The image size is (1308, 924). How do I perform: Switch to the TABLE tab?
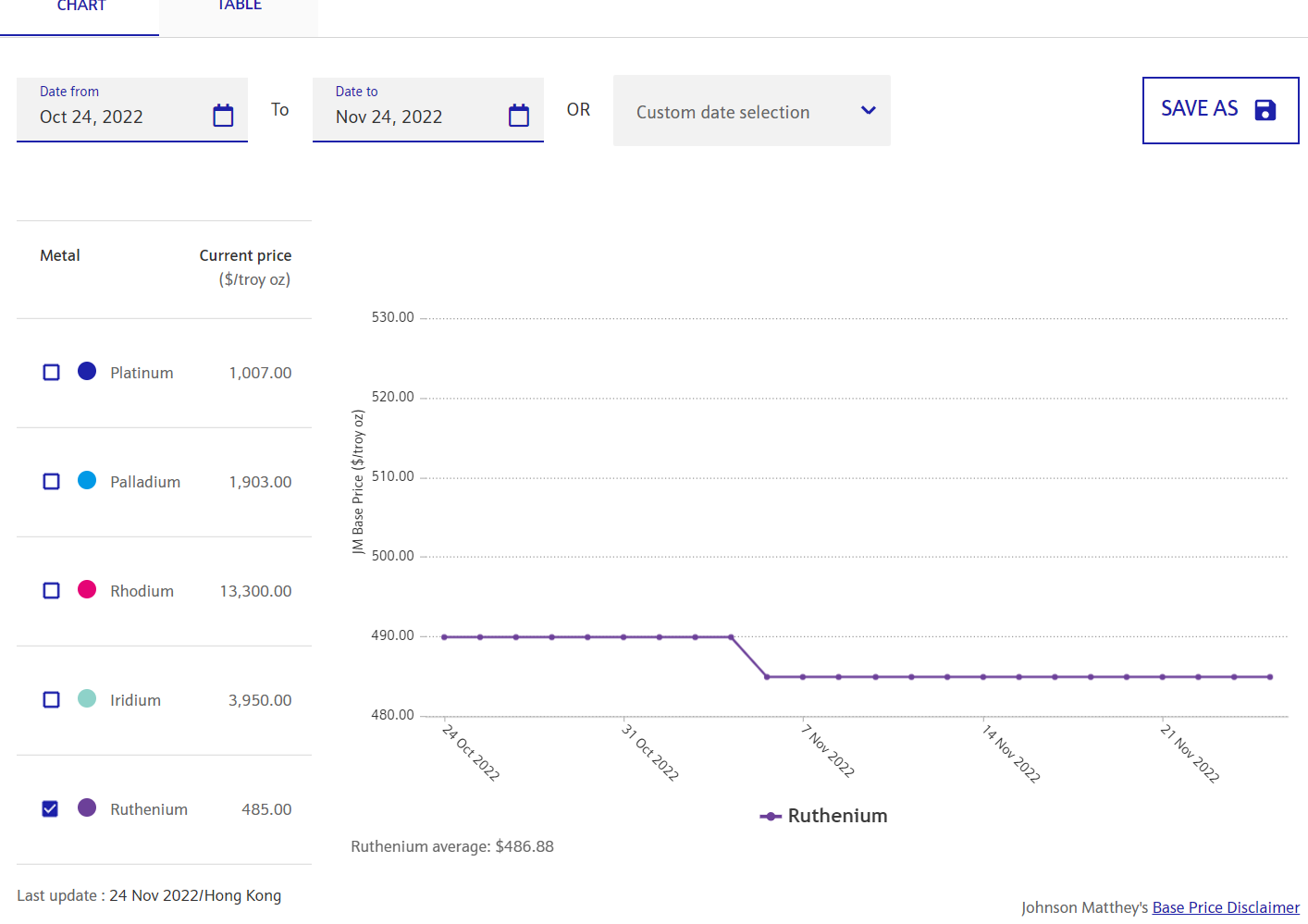tap(239, 7)
